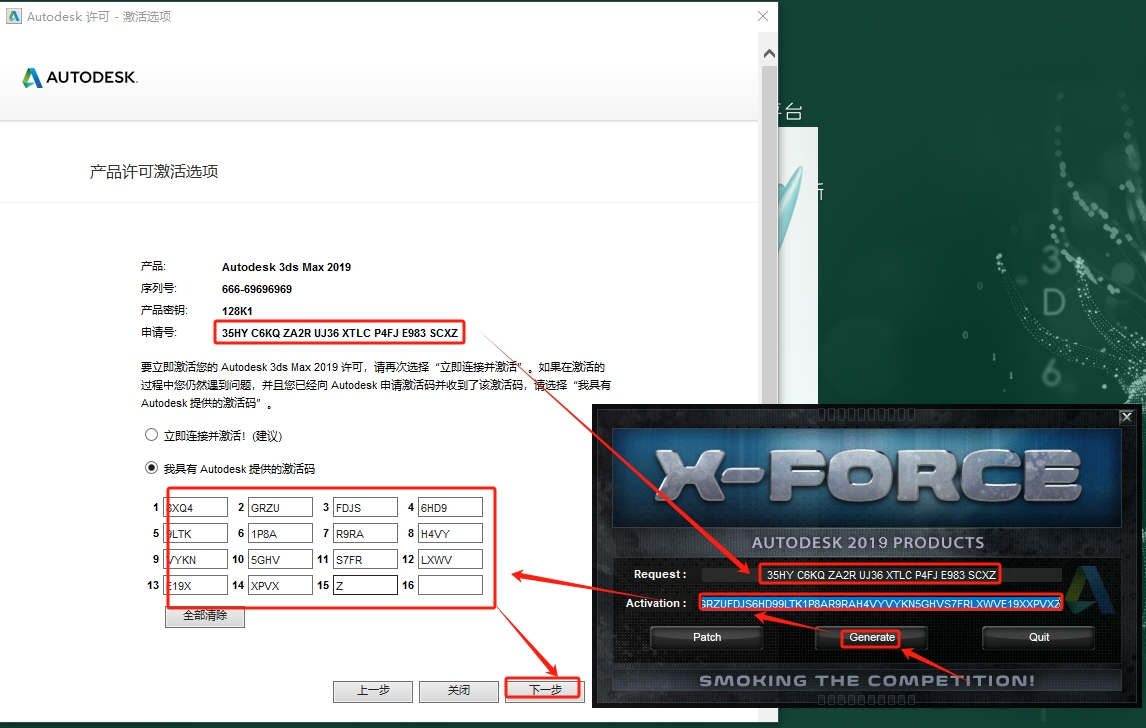Click the Quit button in X-Force
1146x728 pixels.
tap(1039, 637)
